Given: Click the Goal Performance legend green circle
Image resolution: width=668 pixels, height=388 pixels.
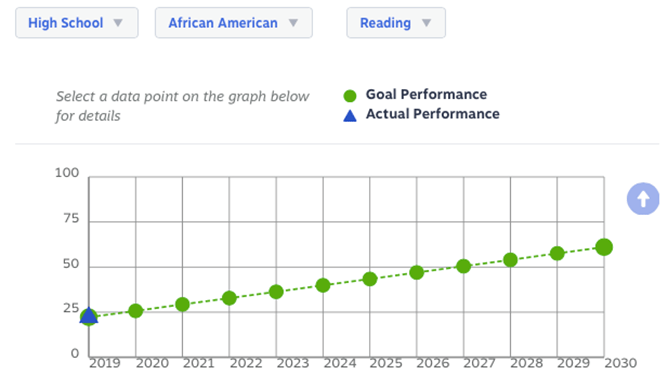Looking at the screenshot, I should pos(350,96).
